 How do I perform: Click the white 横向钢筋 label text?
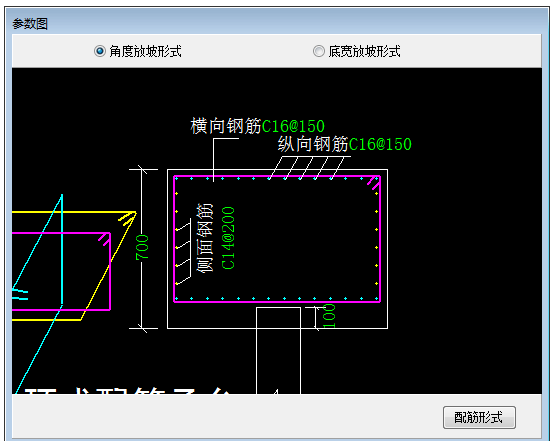pos(226,126)
